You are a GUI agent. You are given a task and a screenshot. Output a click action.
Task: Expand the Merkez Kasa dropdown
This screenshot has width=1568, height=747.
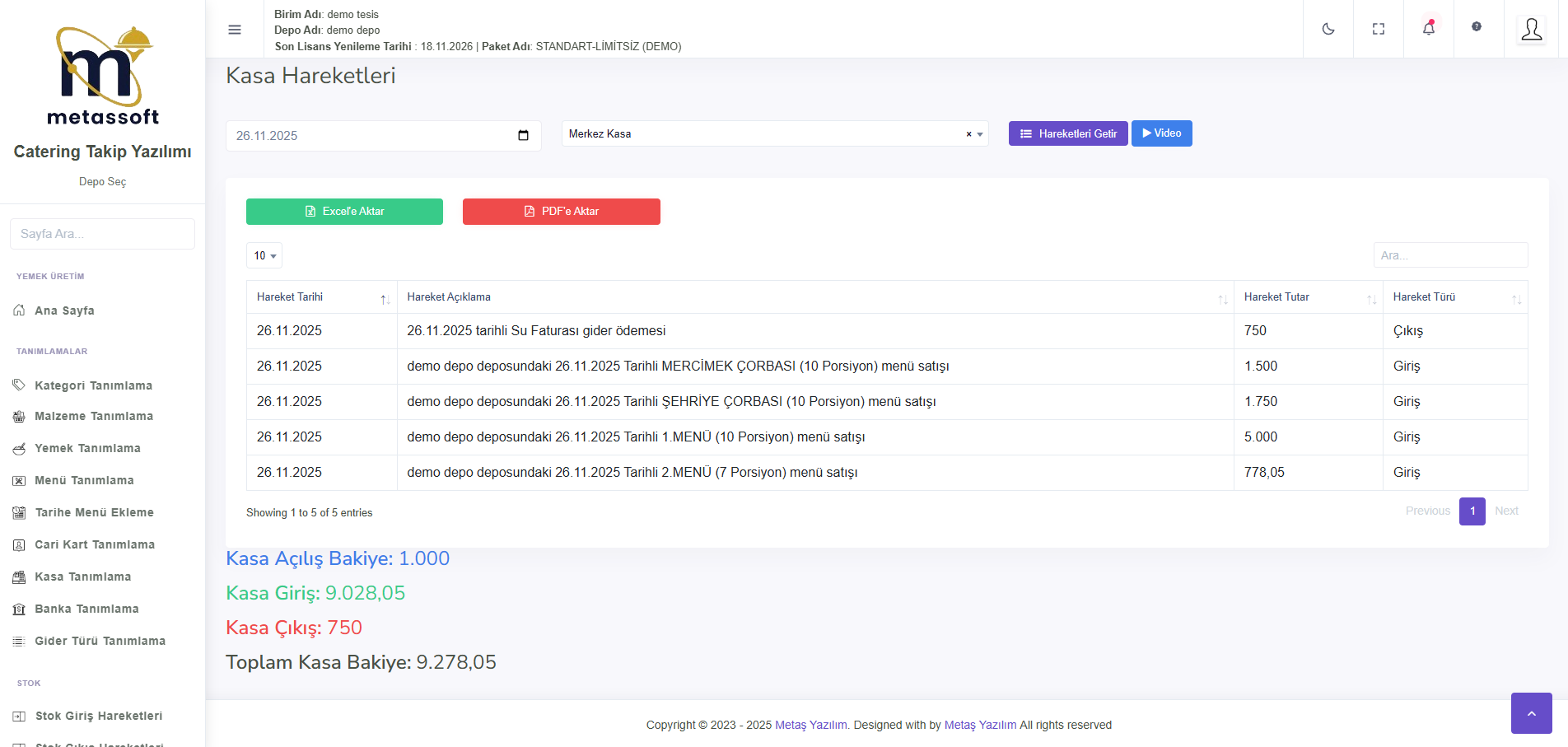[x=980, y=134]
